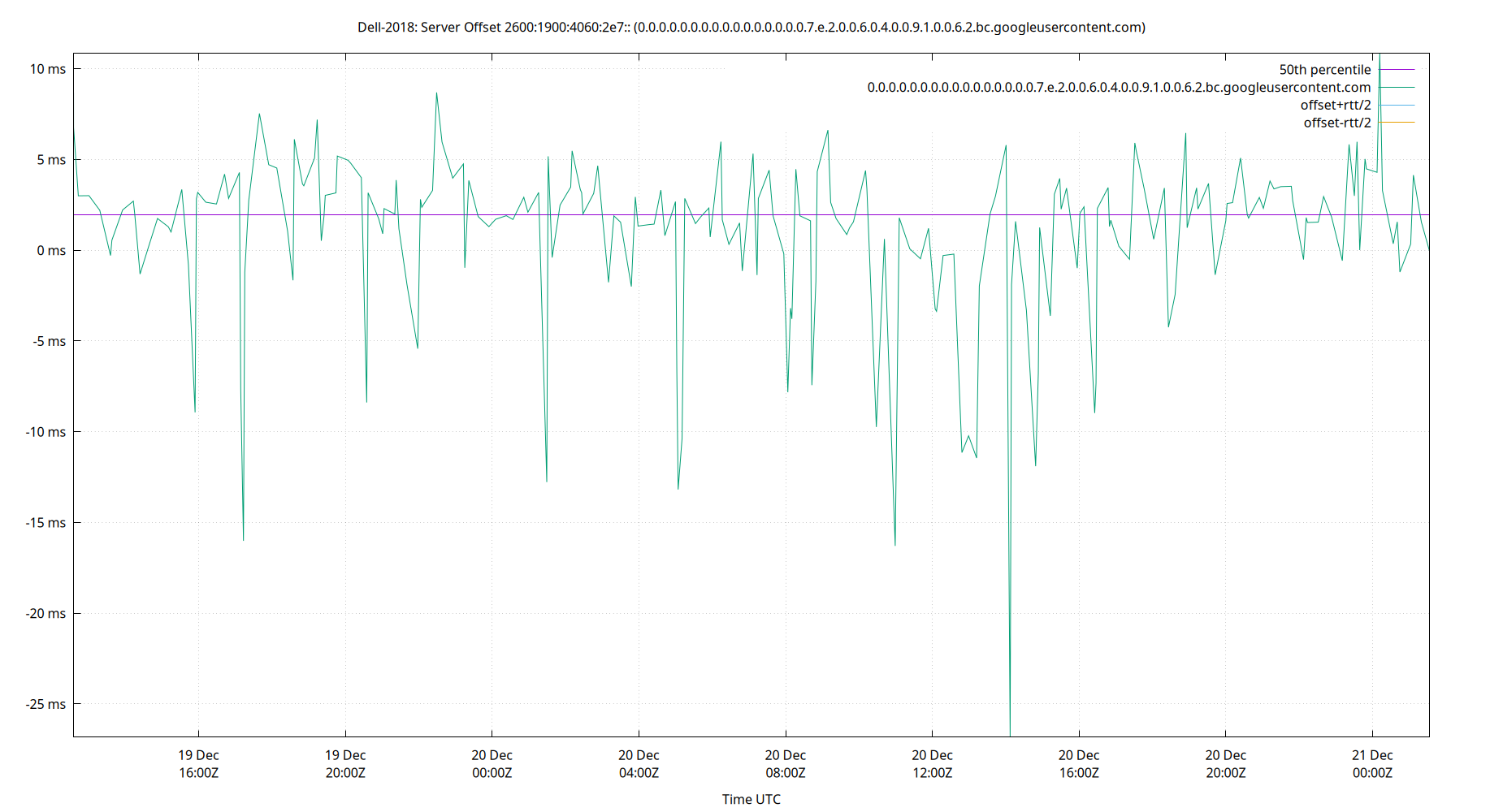Click the "offset+rtt/2" legend label
Image resolution: width=1503 pixels, height=812 pixels.
click(x=1337, y=105)
